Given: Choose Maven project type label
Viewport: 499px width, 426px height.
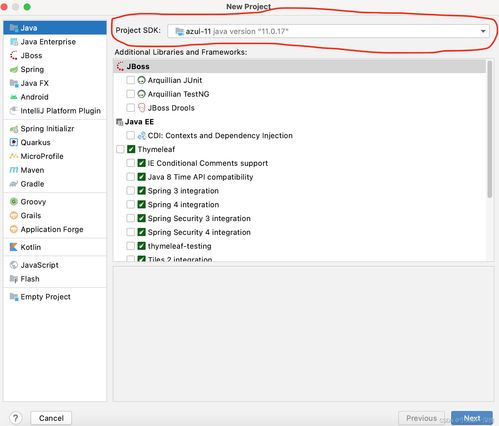Looking at the screenshot, I should pos(32,170).
